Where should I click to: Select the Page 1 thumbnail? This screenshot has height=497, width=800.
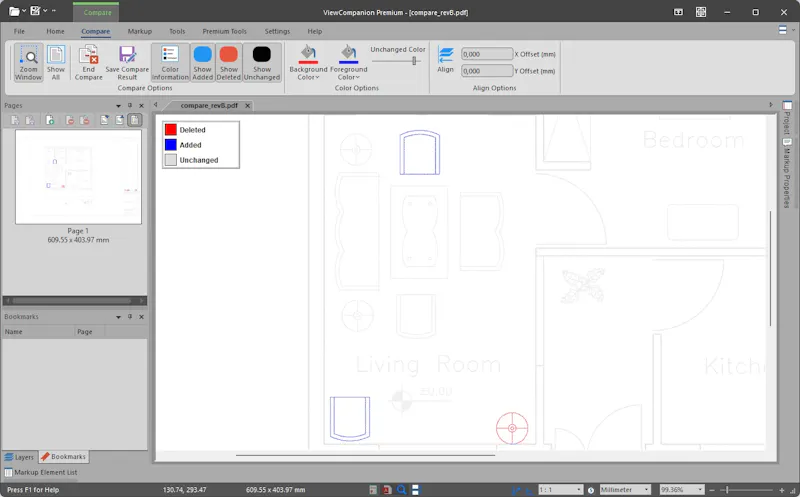(x=78, y=177)
